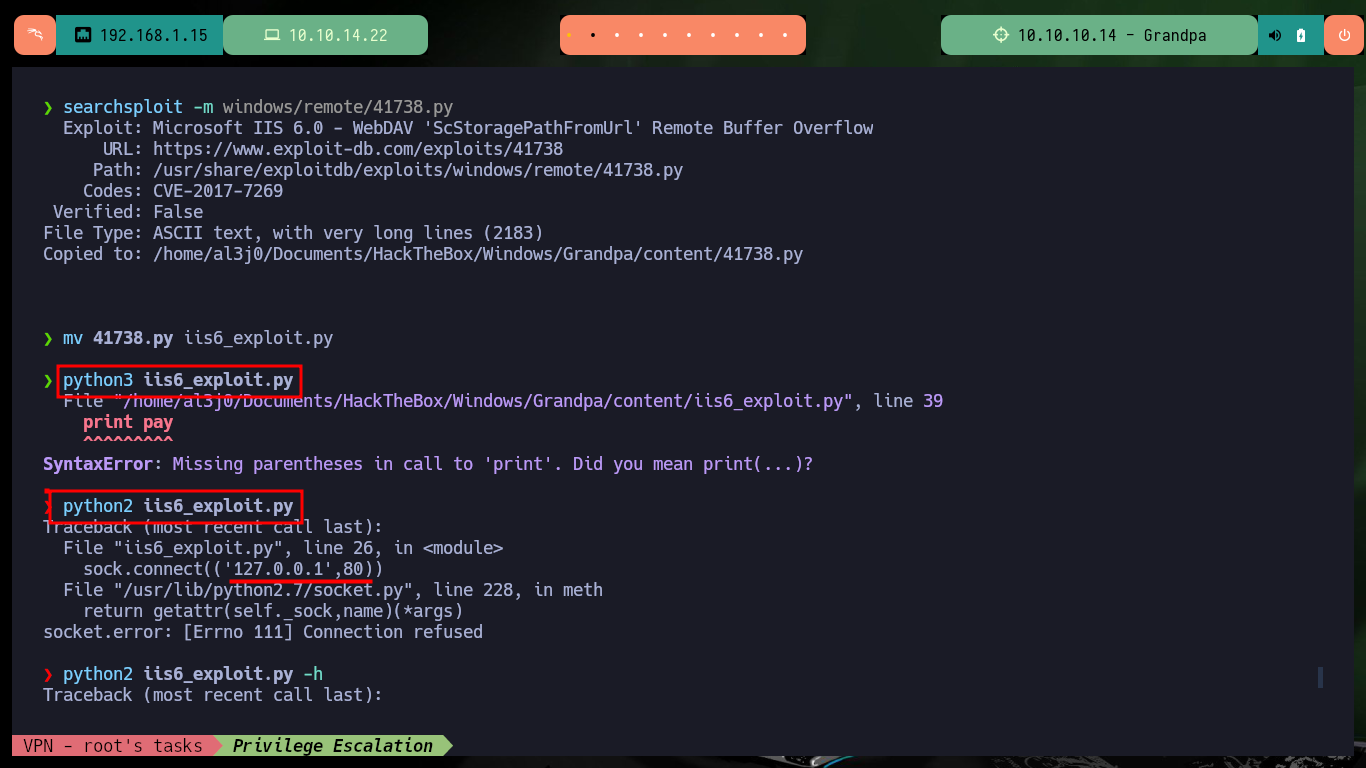This screenshot has height=768, width=1366.
Task: Click the 'Verified: False' line
Action: (x=128, y=212)
